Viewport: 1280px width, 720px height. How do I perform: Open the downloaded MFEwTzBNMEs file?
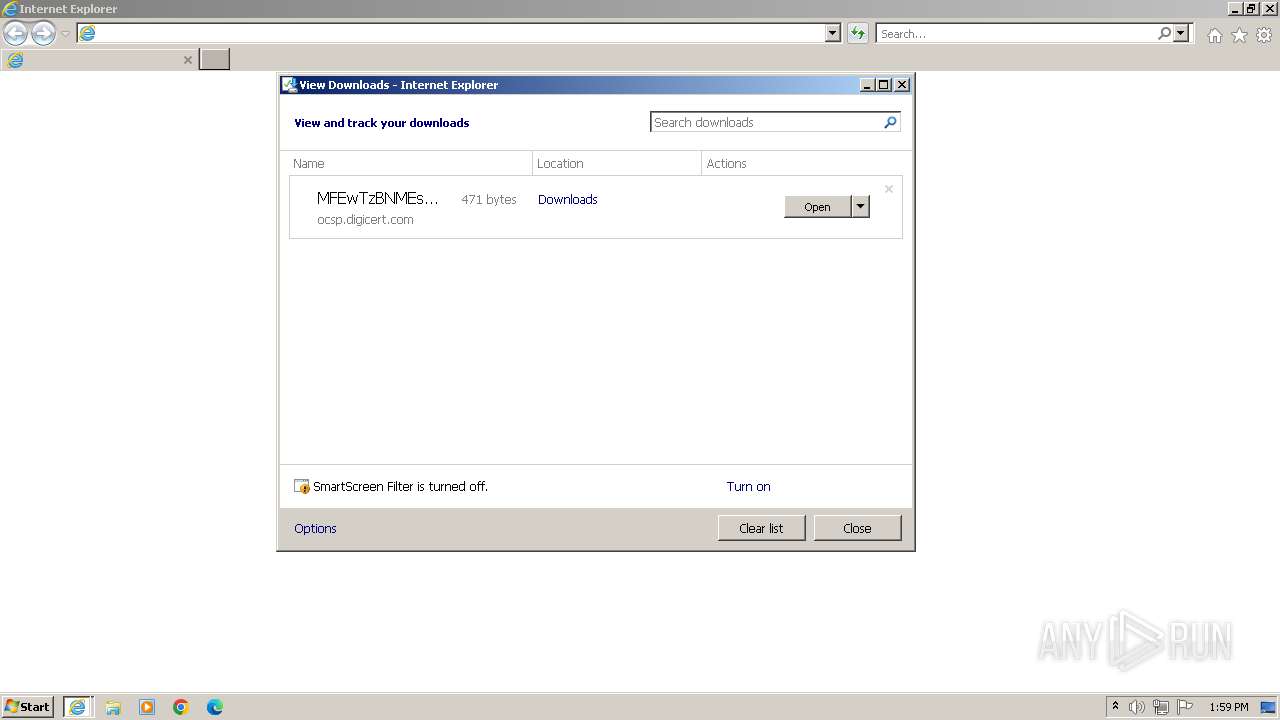pos(817,207)
